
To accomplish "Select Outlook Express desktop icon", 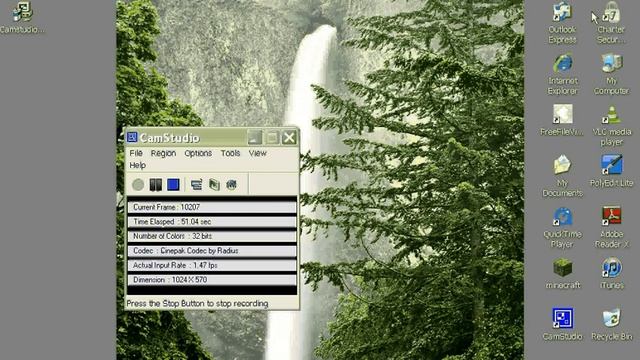I will pyautogui.click(x=562, y=22).
